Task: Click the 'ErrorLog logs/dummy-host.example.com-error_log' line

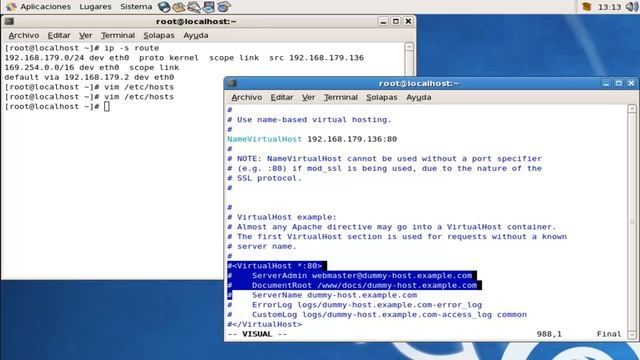Action: point(354,305)
